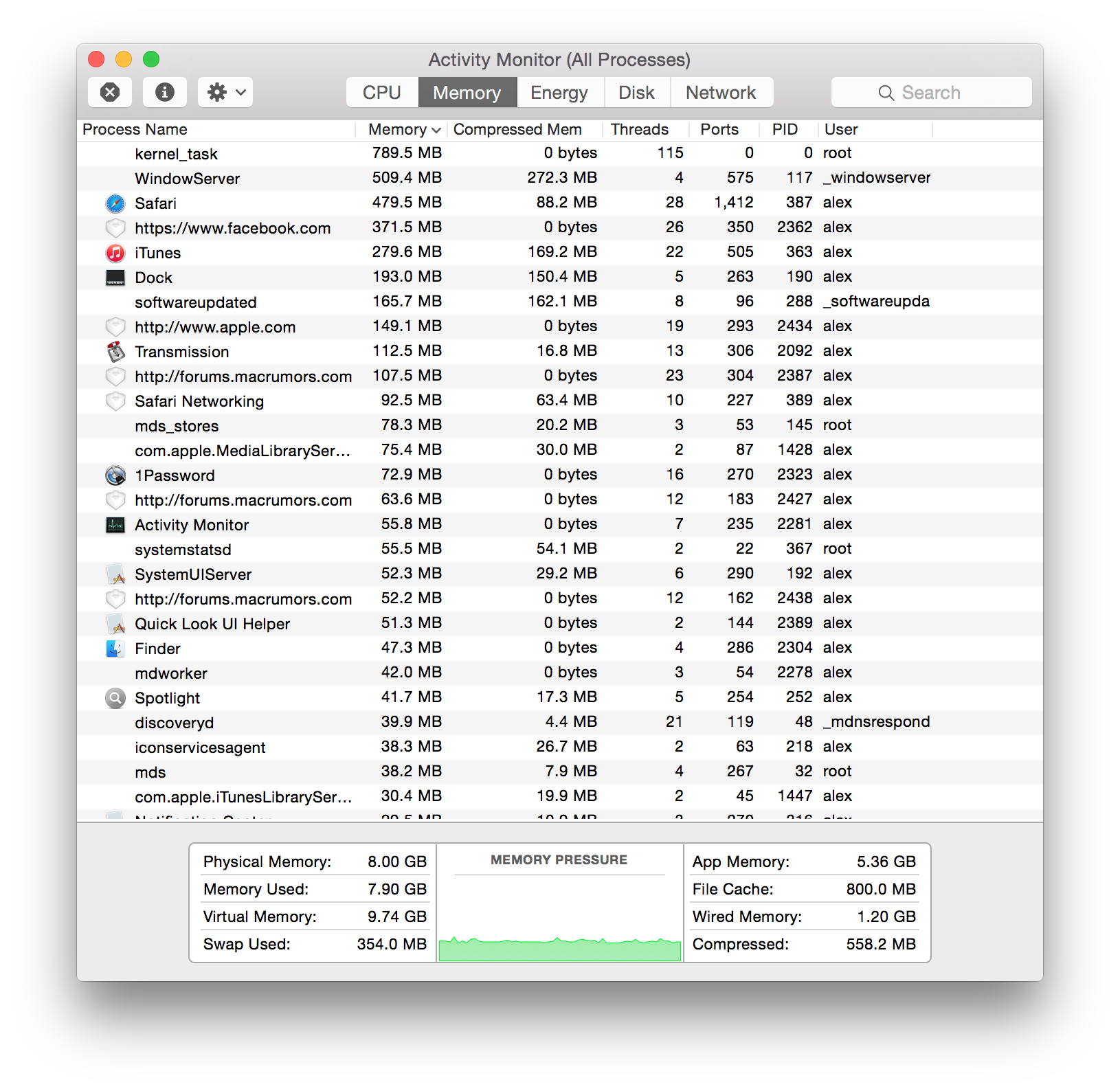Focus the Search field
Viewport: 1120px width, 1091px height.
pyautogui.click(x=932, y=92)
